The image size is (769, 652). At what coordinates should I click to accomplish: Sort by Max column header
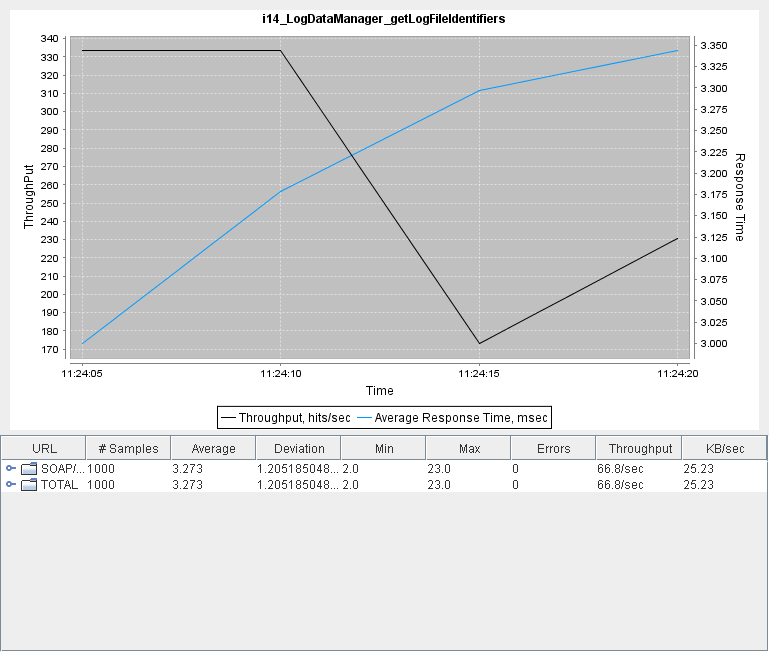point(468,448)
